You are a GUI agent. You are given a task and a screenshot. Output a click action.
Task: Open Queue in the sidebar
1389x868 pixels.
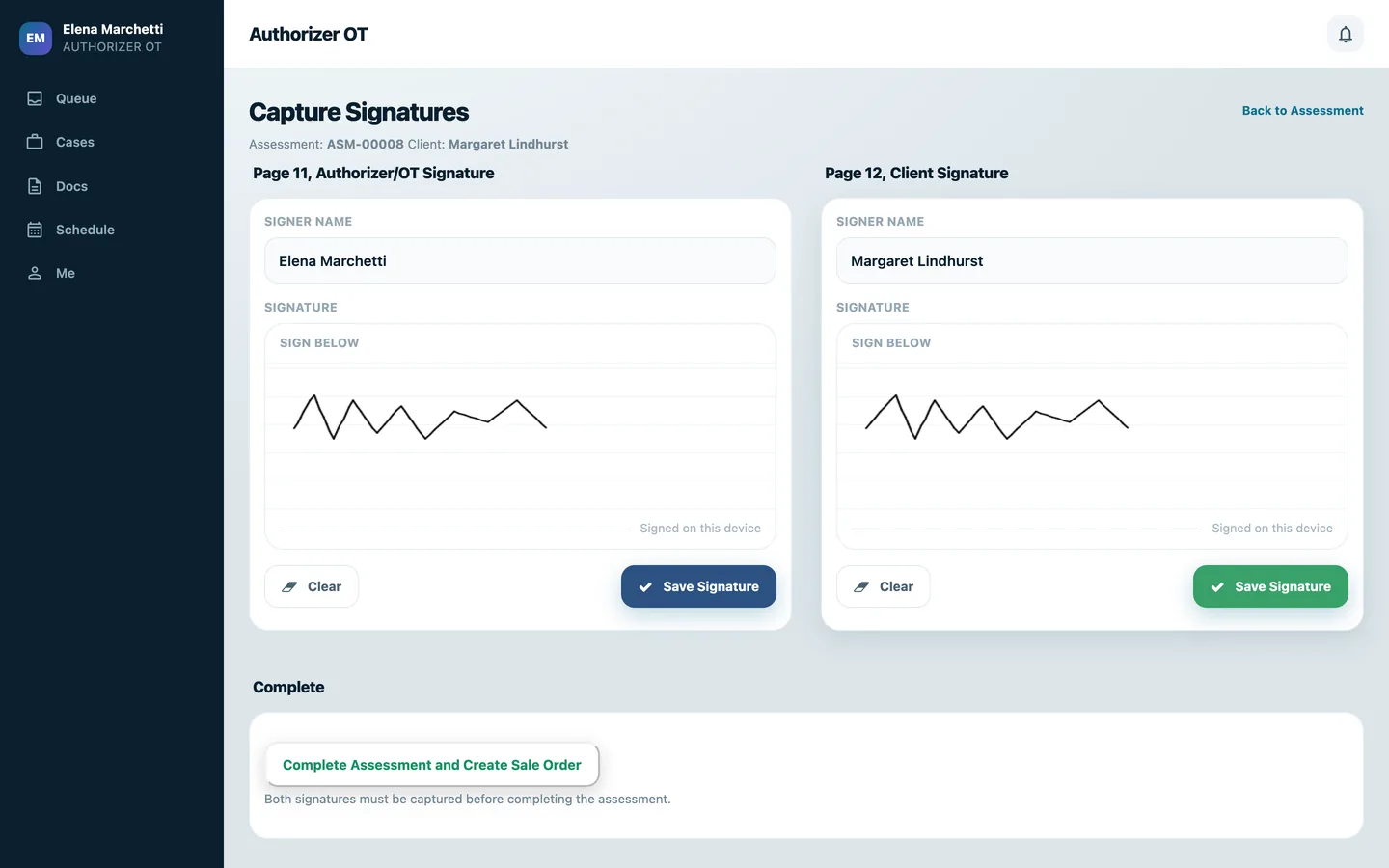tap(112, 98)
